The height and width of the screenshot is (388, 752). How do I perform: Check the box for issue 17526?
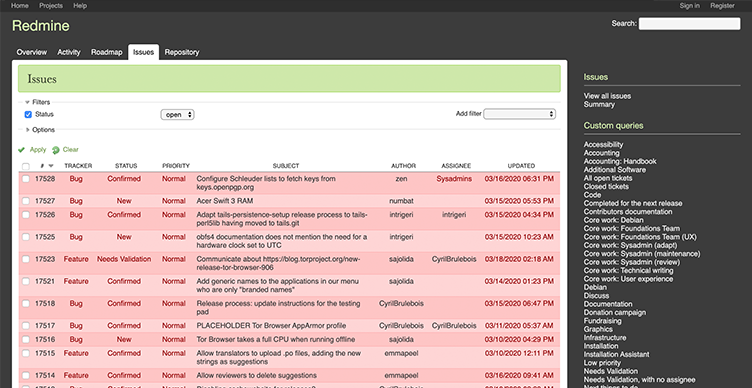coord(25,215)
